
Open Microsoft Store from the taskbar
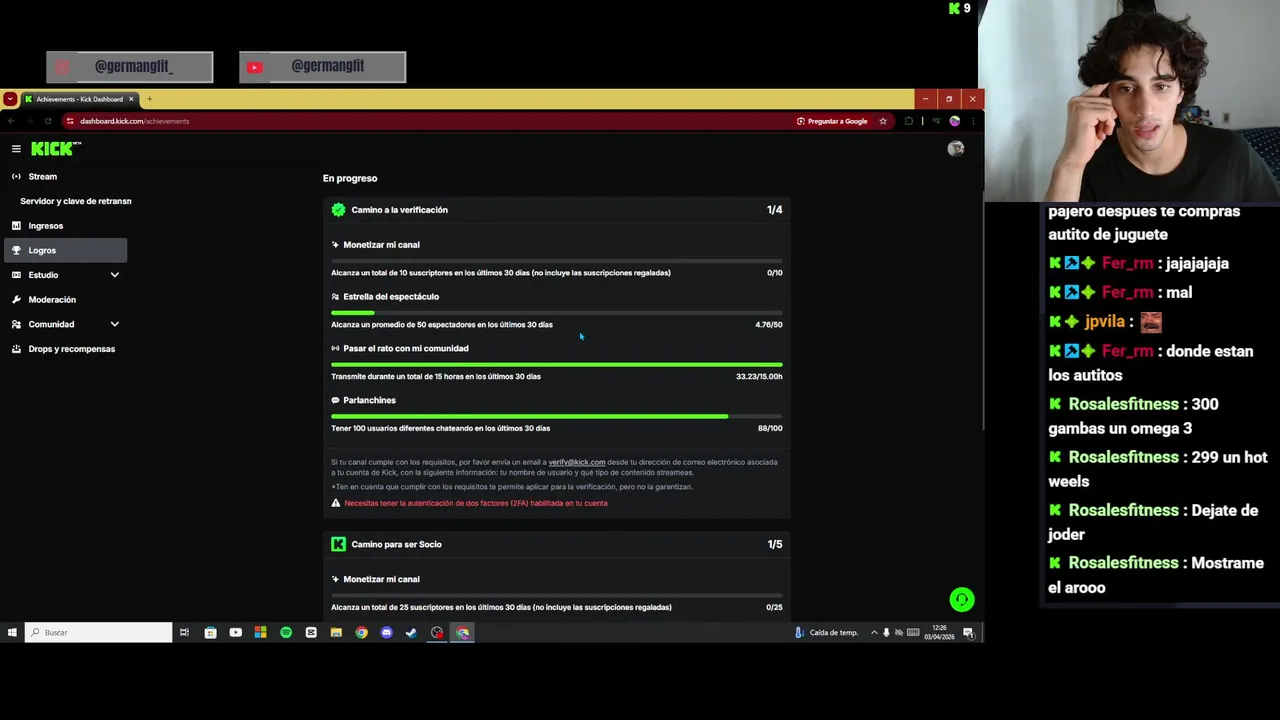(210, 632)
